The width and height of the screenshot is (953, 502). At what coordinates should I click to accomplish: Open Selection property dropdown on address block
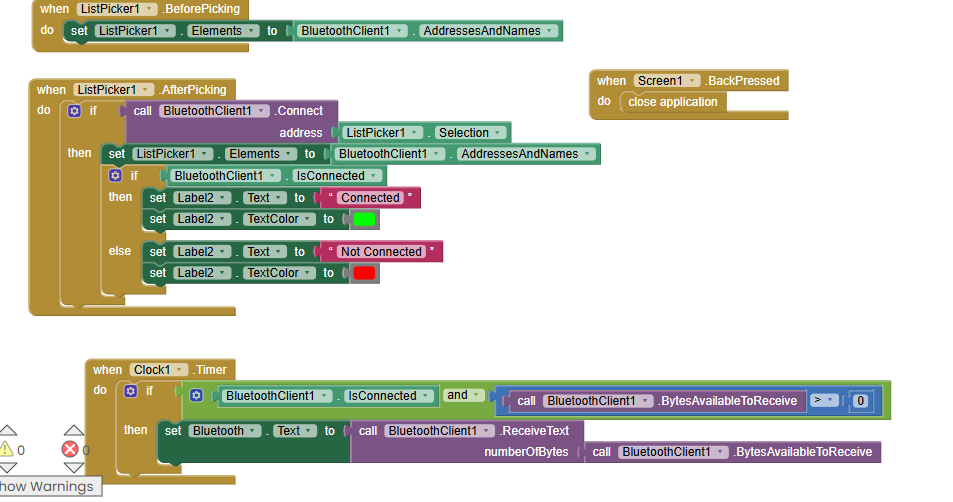470,132
